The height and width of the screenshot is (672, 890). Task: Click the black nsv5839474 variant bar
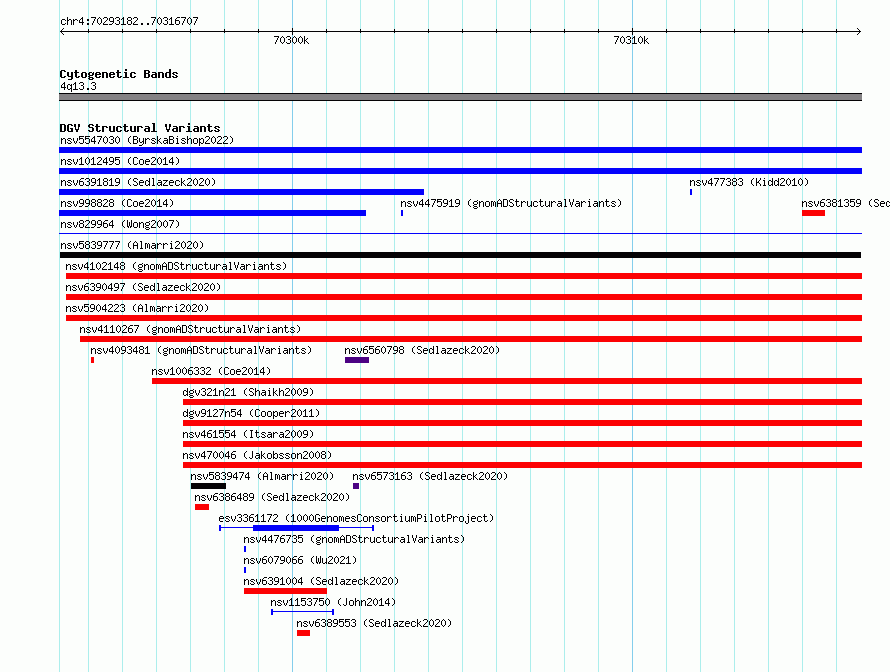click(208, 486)
